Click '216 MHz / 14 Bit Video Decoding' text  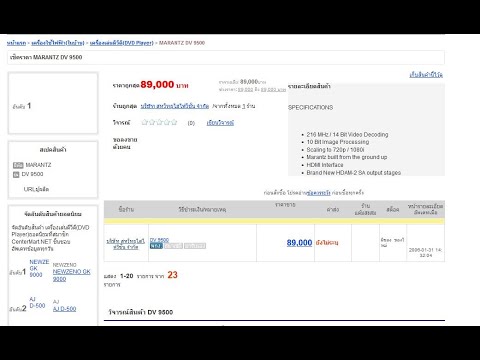click(347, 135)
